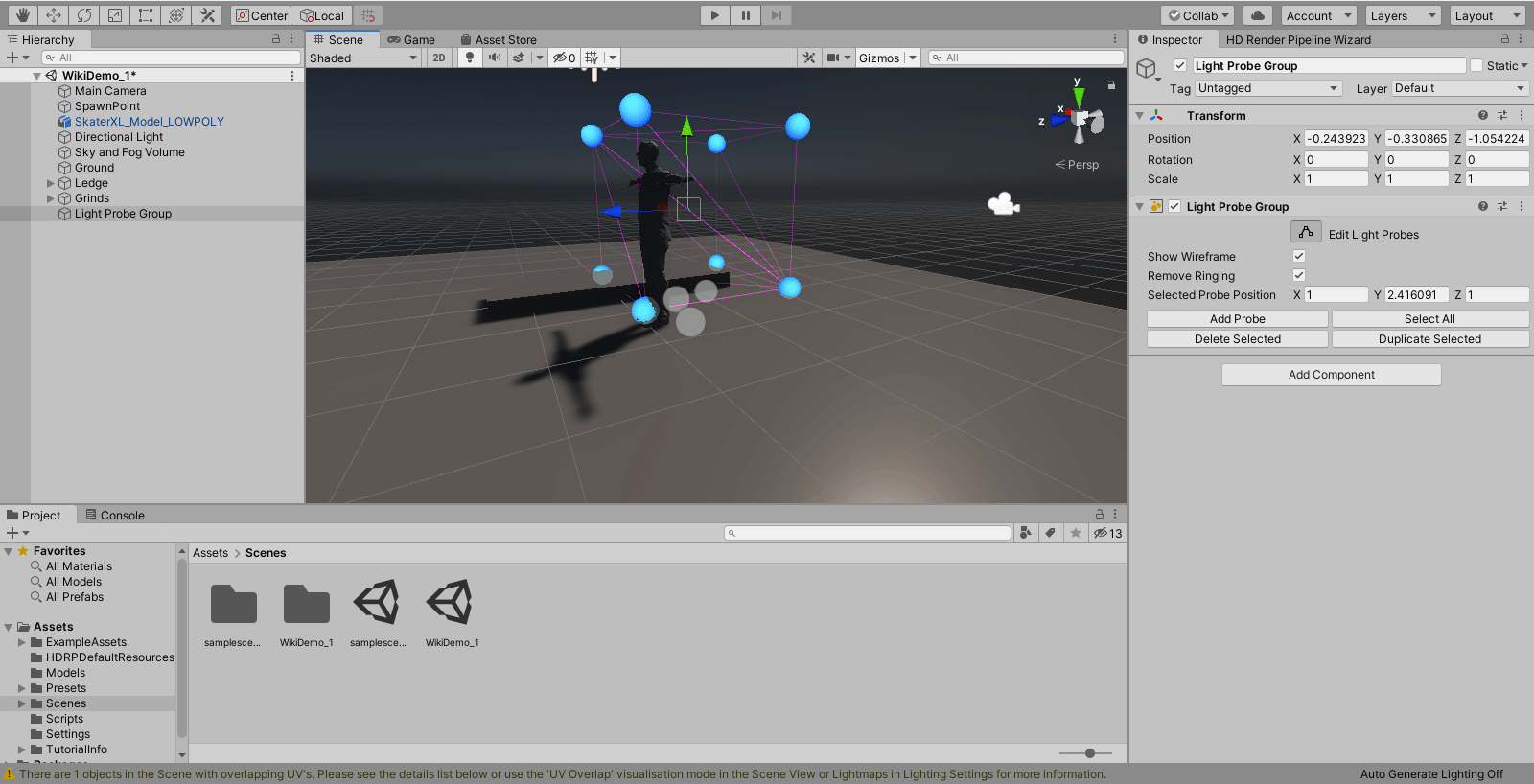
Task: Toggle scene view orientation lock
Action: (1111, 85)
